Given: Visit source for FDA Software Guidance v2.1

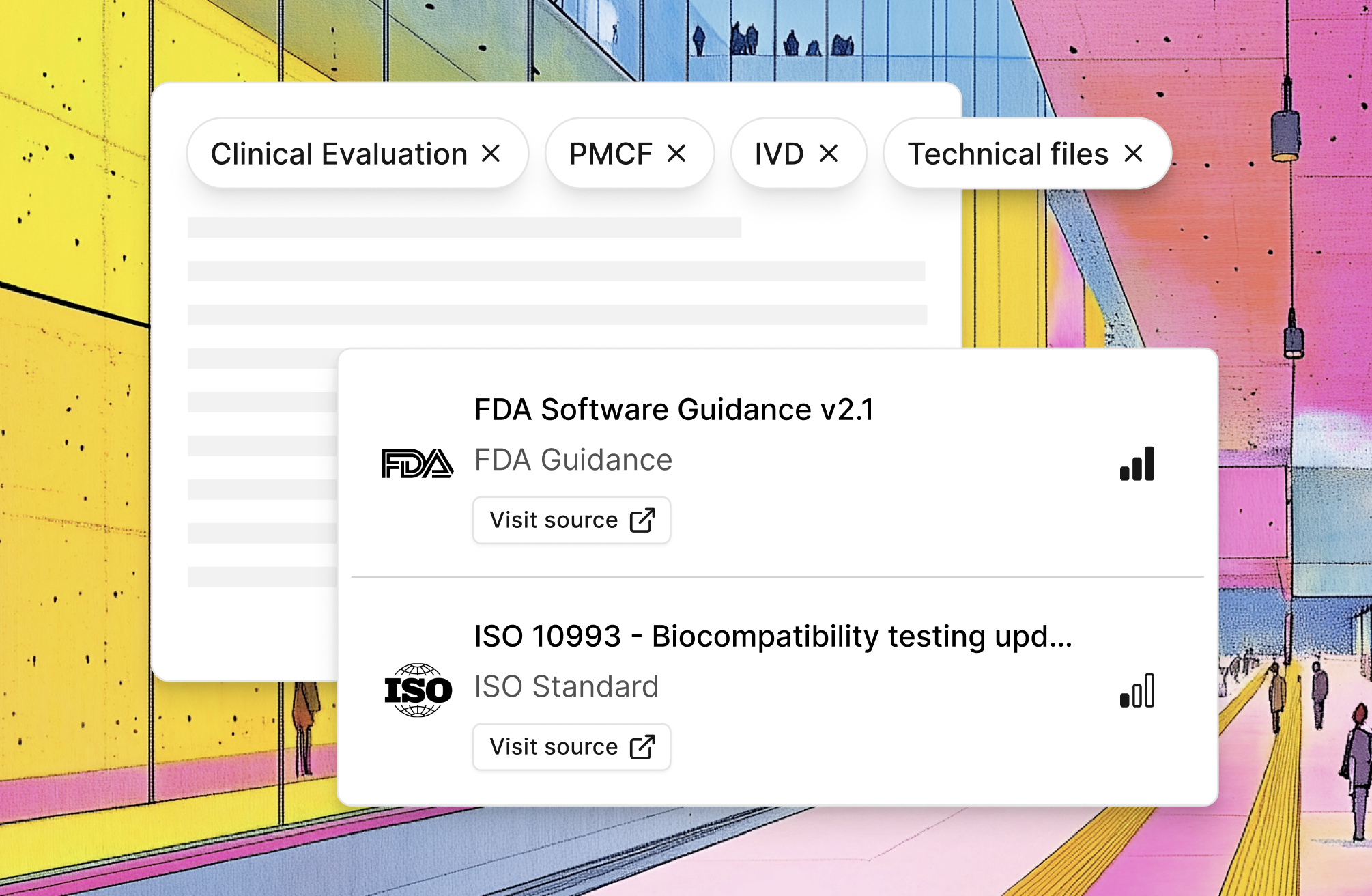Looking at the screenshot, I should 571,520.
